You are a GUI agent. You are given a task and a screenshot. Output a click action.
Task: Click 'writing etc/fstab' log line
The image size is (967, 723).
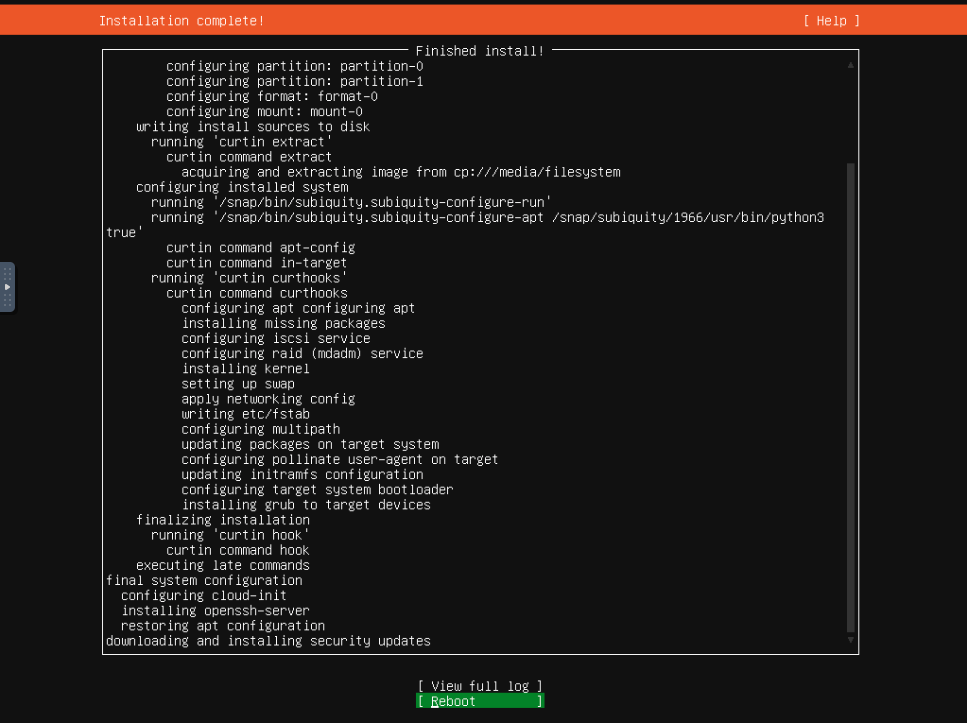[245, 414]
